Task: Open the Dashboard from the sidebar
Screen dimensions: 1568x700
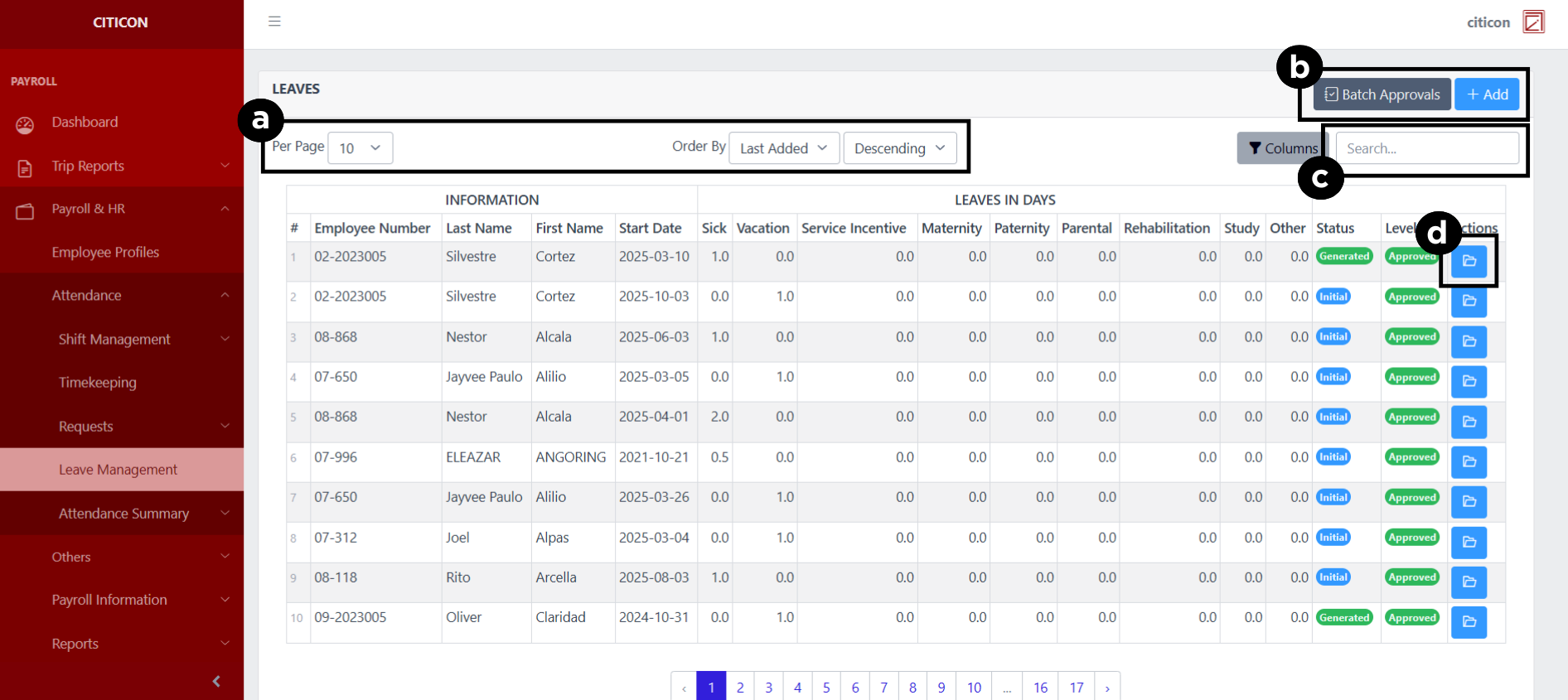Action: [85, 123]
